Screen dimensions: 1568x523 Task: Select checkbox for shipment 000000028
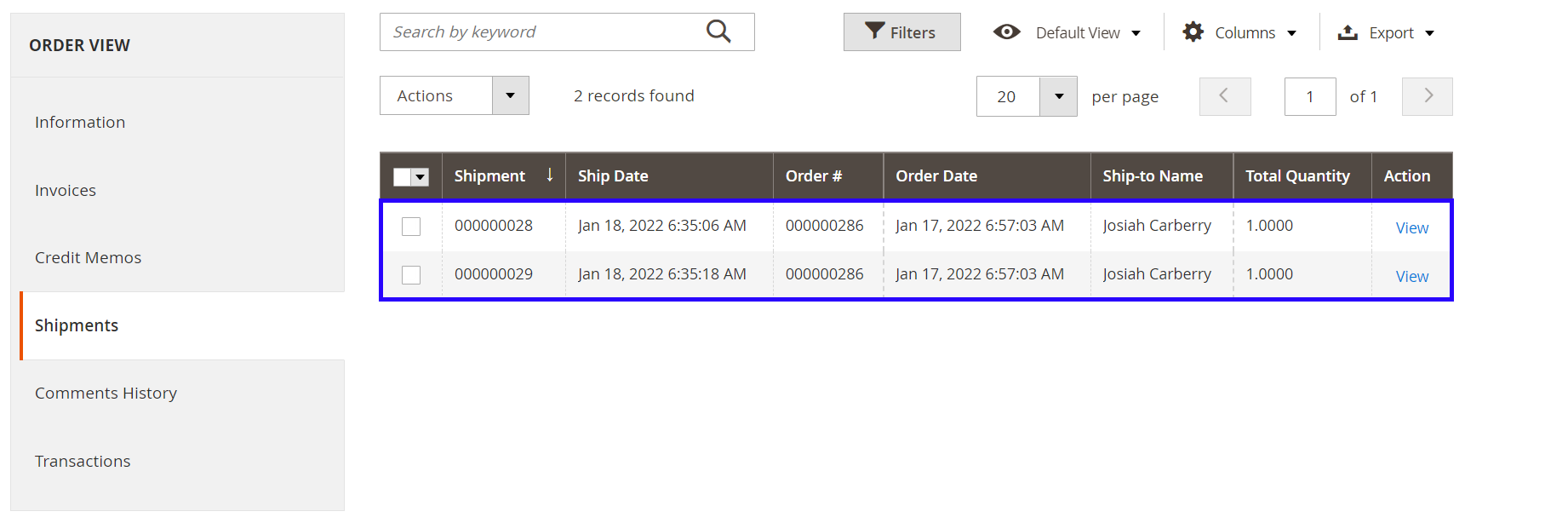point(411,226)
